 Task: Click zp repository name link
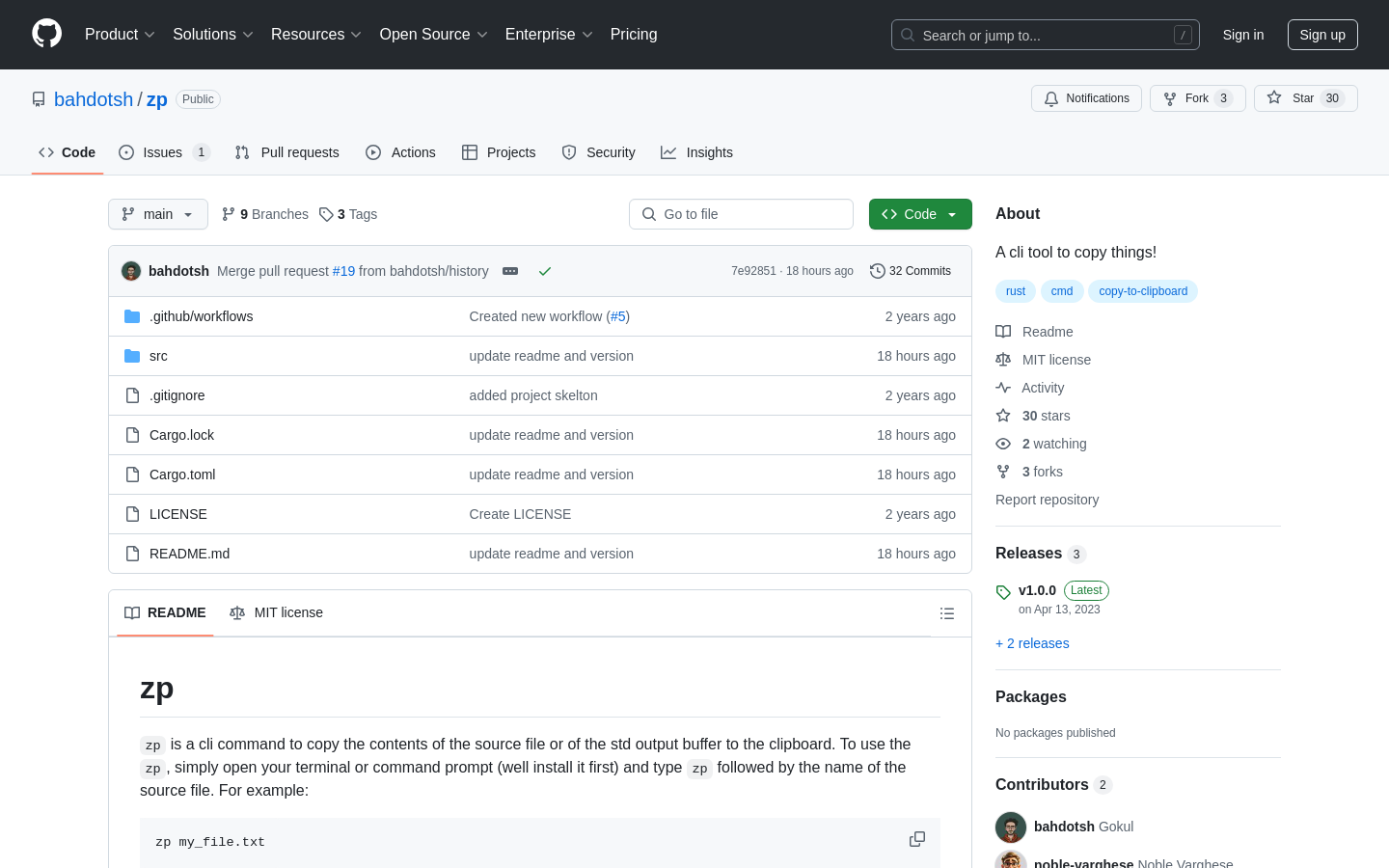point(157,99)
